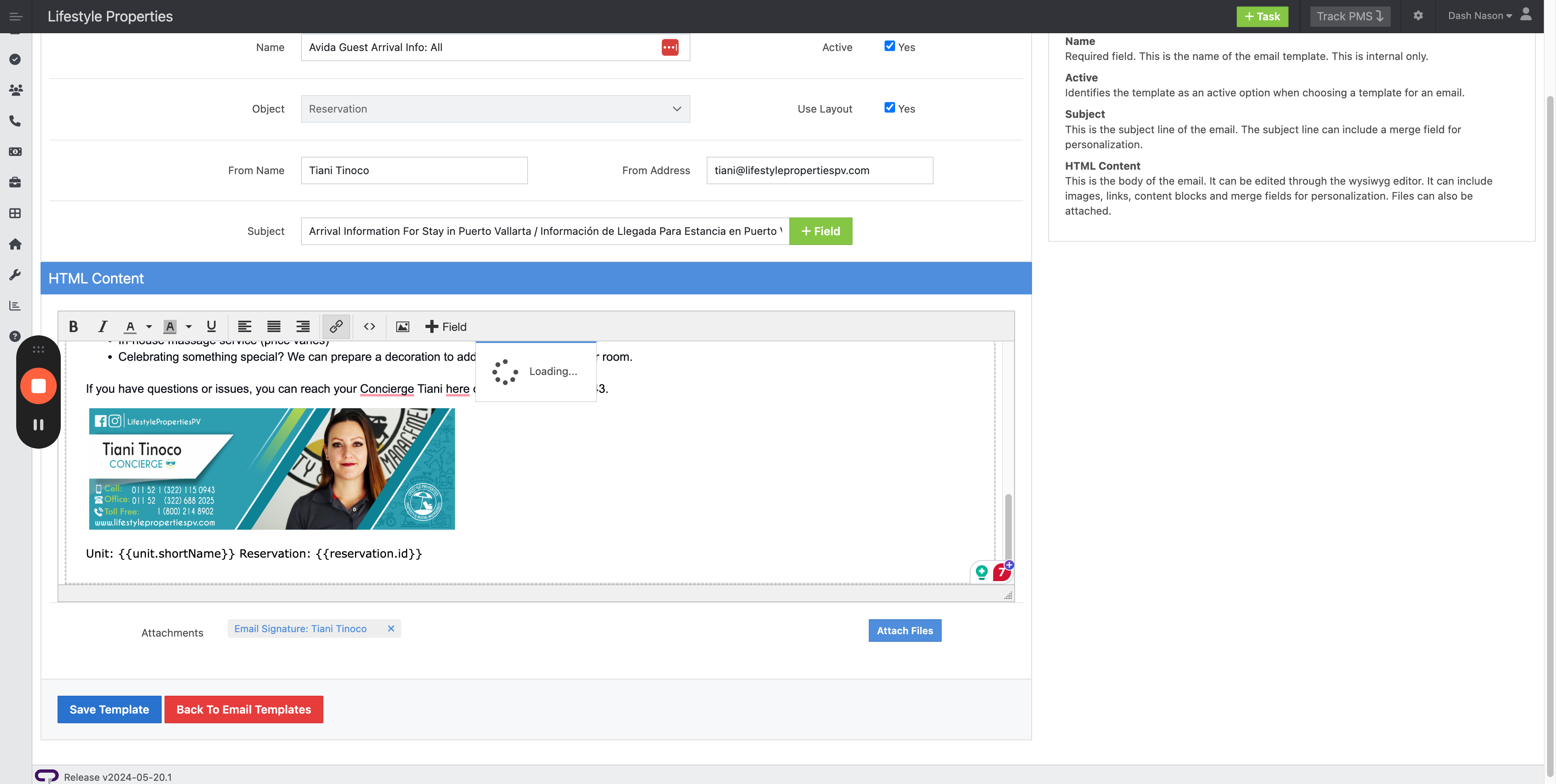Viewport: 1556px width, 784px height.
Task: Open highlight color dropdown arrow
Action: pyautogui.click(x=188, y=326)
